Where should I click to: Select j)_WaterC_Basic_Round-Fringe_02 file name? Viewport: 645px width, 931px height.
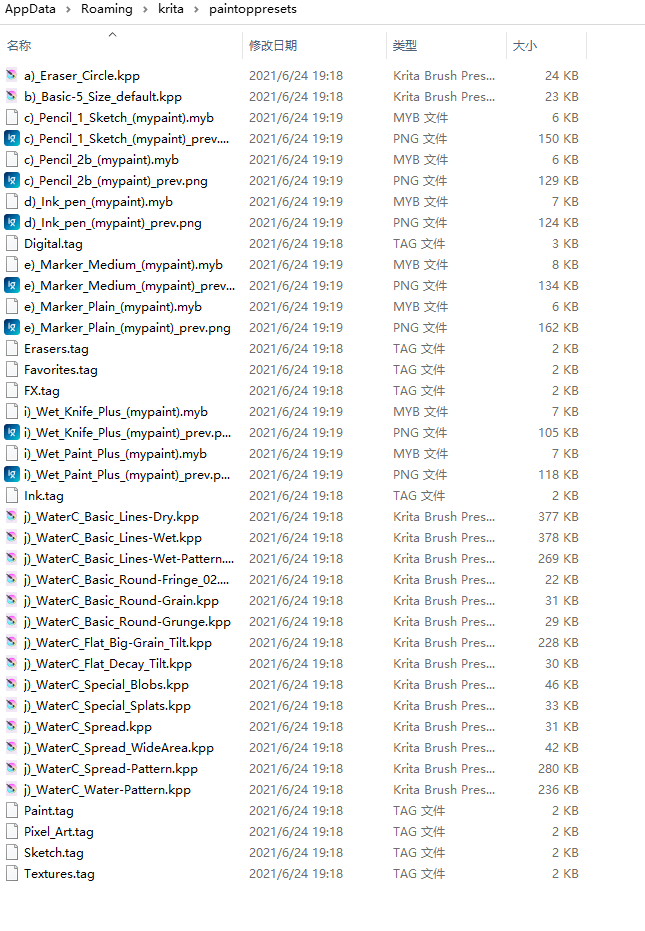[x=127, y=580]
